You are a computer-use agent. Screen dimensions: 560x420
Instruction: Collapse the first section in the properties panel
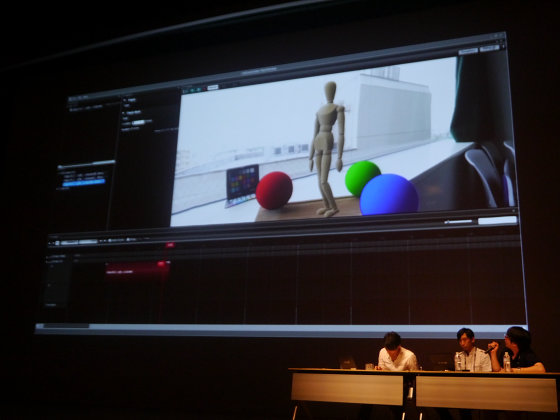(x=125, y=100)
